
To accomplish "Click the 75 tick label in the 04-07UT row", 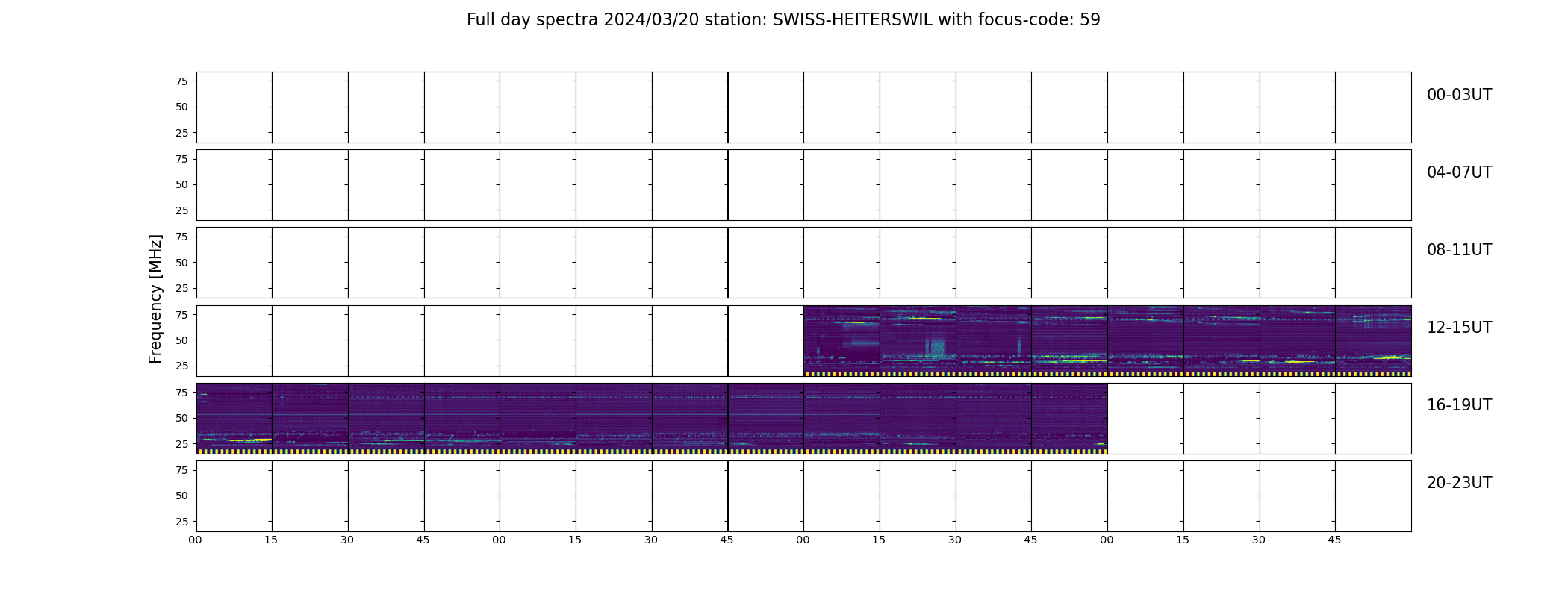I will tap(181, 159).
